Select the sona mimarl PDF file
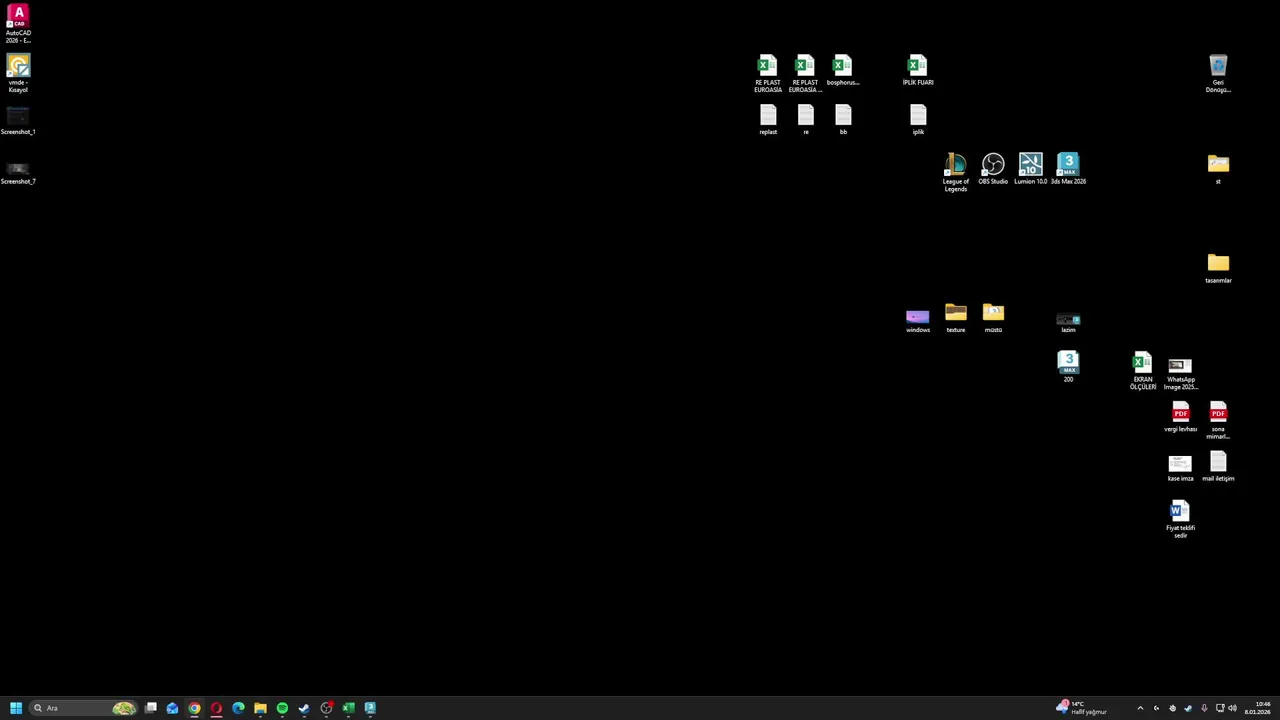The width and height of the screenshot is (1280, 720). point(1218,420)
